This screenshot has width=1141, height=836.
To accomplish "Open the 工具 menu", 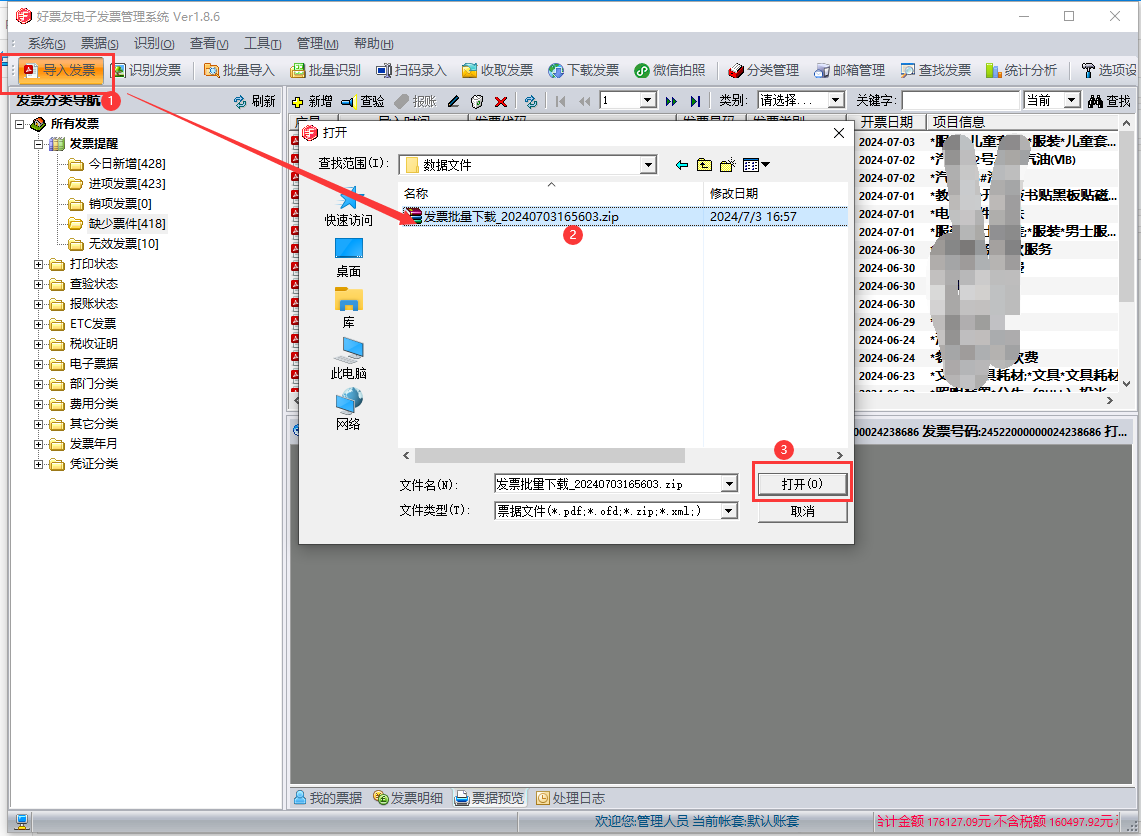I will tap(263, 44).
